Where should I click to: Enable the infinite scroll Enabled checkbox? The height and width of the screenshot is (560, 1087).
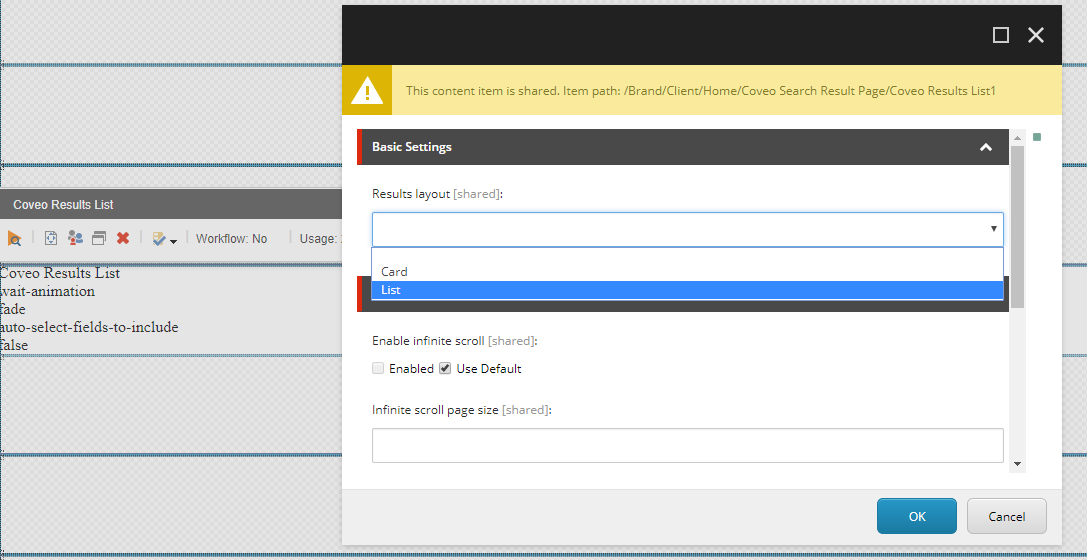pyautogui.click(x=378, y=369)
